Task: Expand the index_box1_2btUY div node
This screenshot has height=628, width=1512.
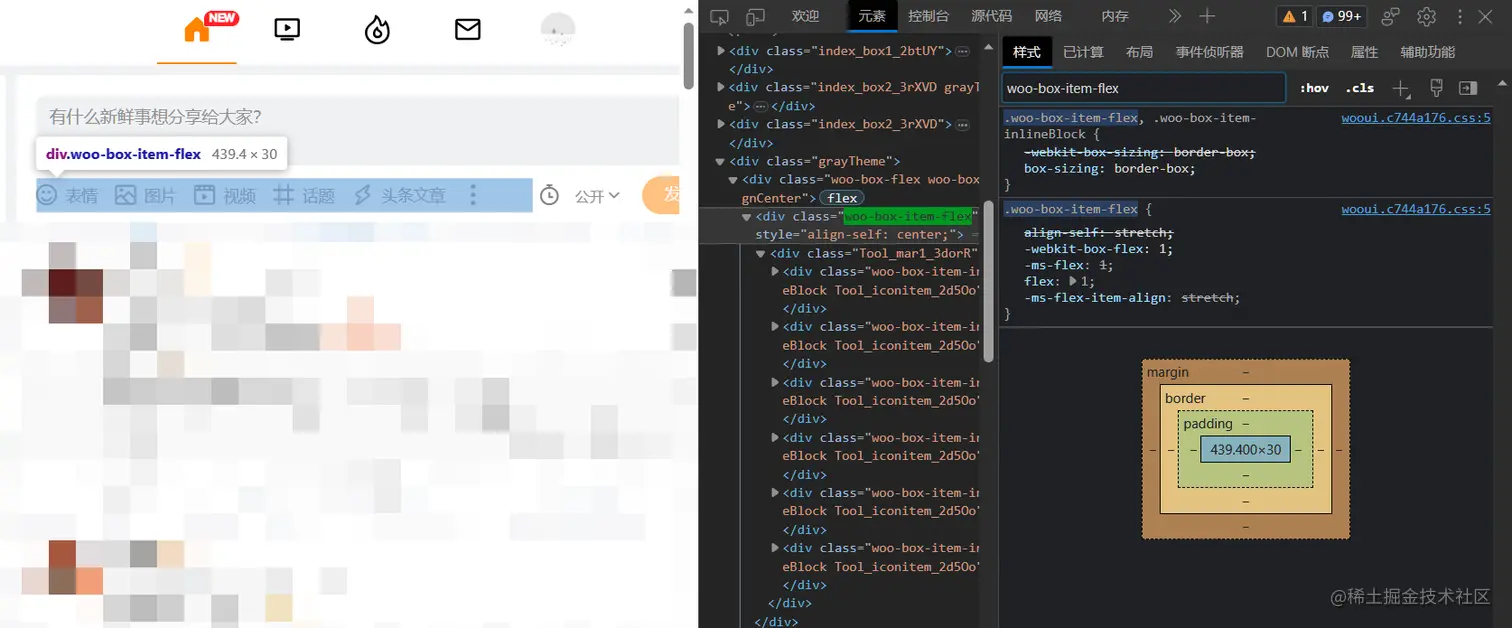Action: 722,50
